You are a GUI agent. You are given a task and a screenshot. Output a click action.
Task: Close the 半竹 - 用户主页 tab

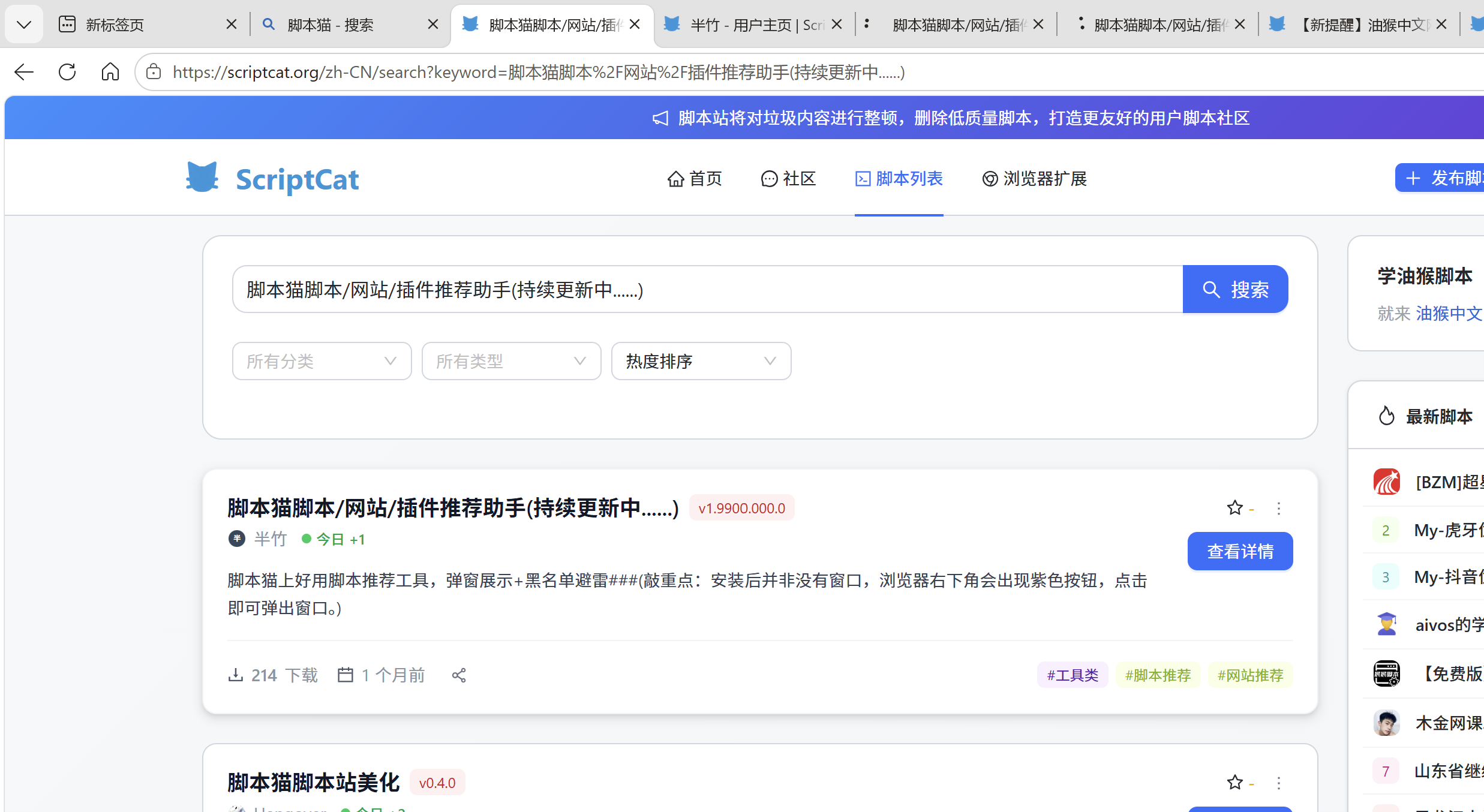point(837,25)
